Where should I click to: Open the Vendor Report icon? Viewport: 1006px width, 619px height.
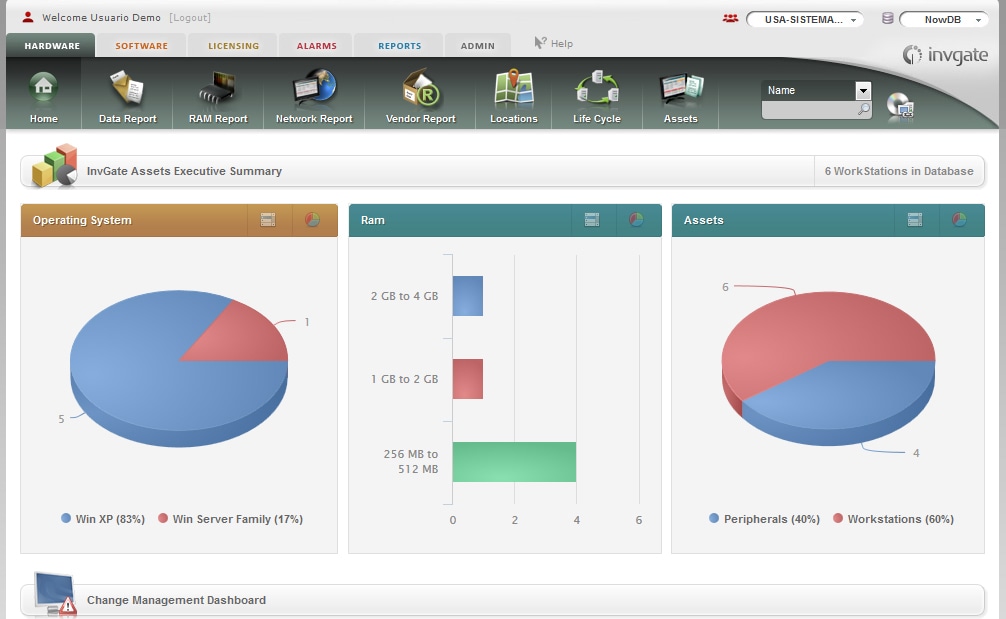click(420, 87)
